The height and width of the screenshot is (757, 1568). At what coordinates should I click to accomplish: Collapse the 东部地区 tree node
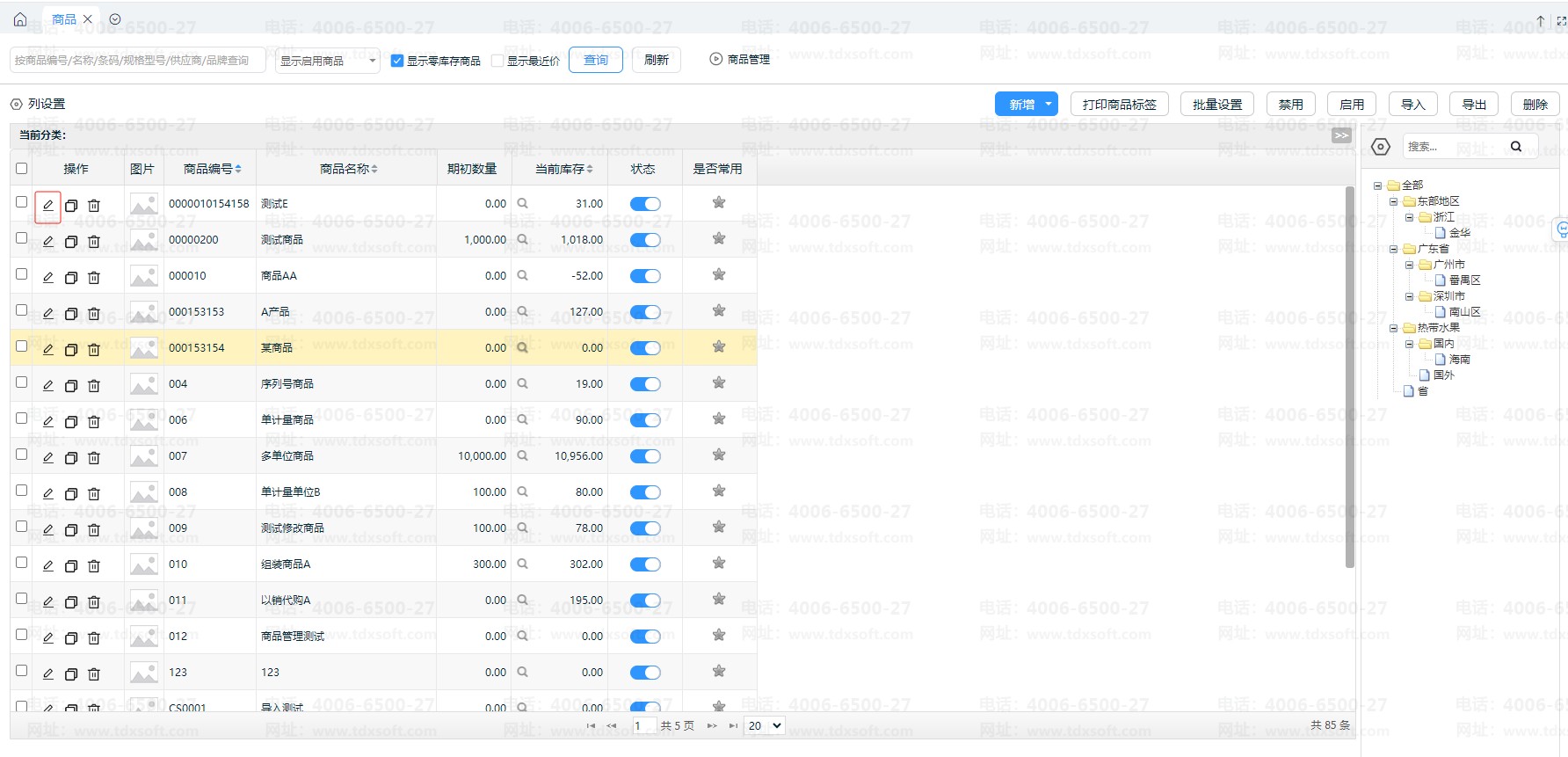(1393, 201)
